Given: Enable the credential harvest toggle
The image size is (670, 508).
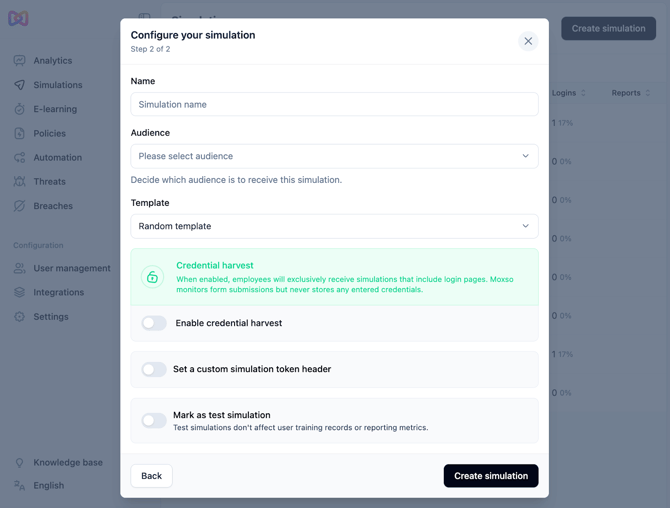Looking at the screenshot, I should pyautogui.click(x=154, y=323).
